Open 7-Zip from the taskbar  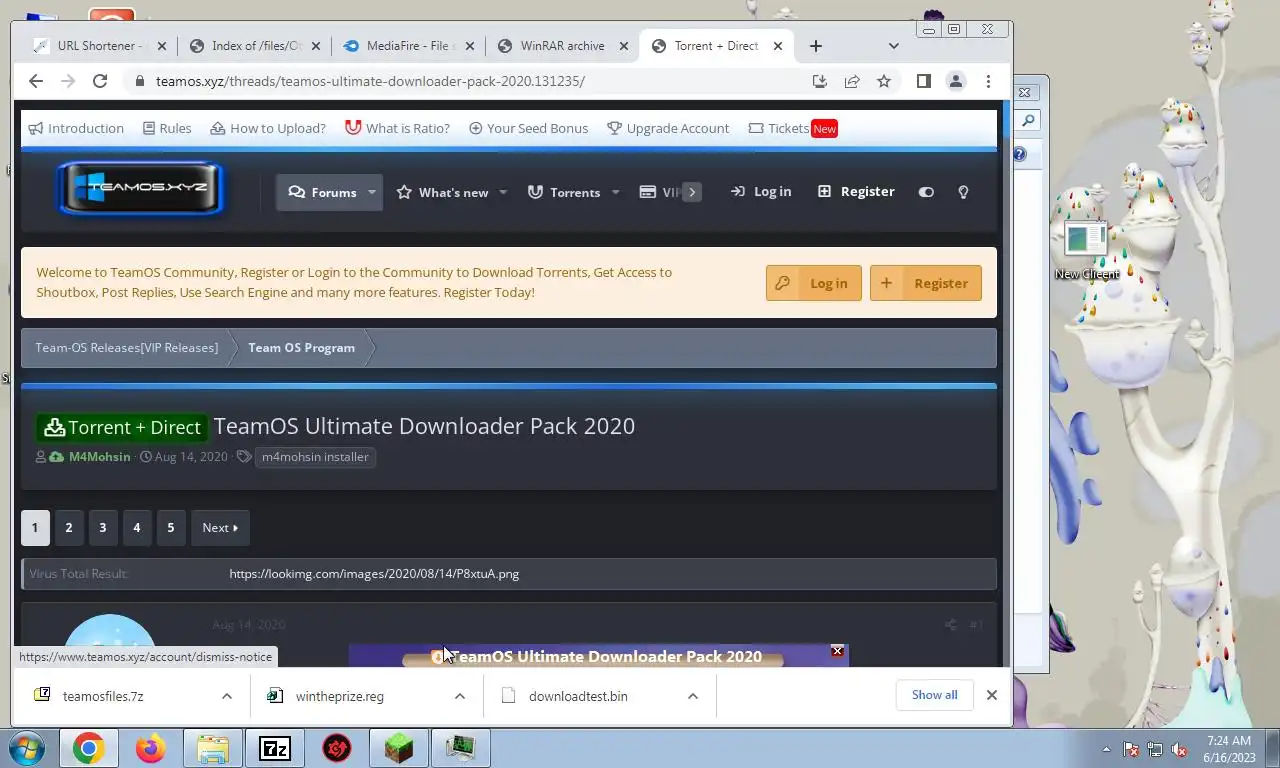click(275, 748)
